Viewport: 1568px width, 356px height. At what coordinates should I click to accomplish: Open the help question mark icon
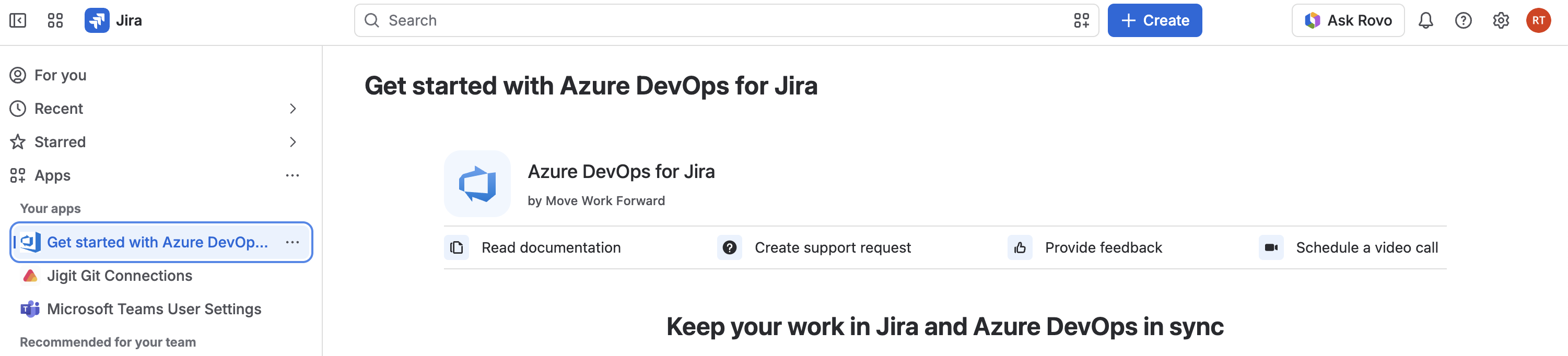tap(1464, 21)
